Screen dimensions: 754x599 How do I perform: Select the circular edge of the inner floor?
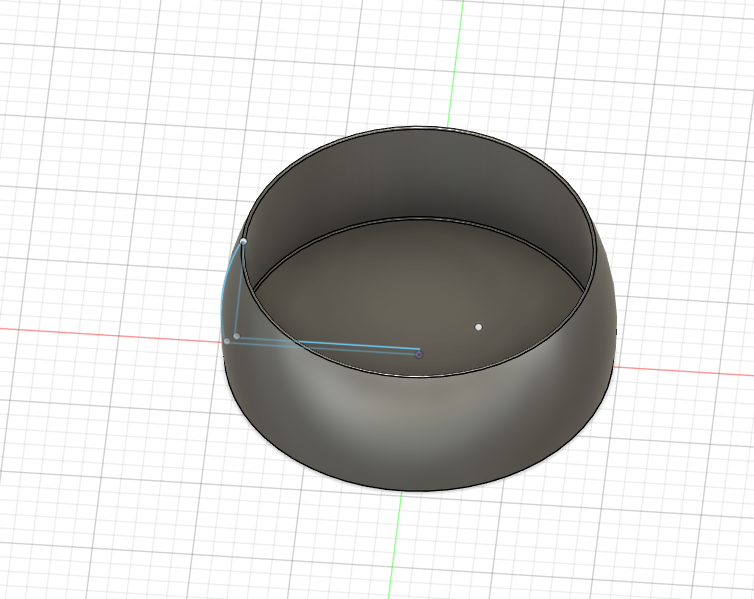click(418, 218)
